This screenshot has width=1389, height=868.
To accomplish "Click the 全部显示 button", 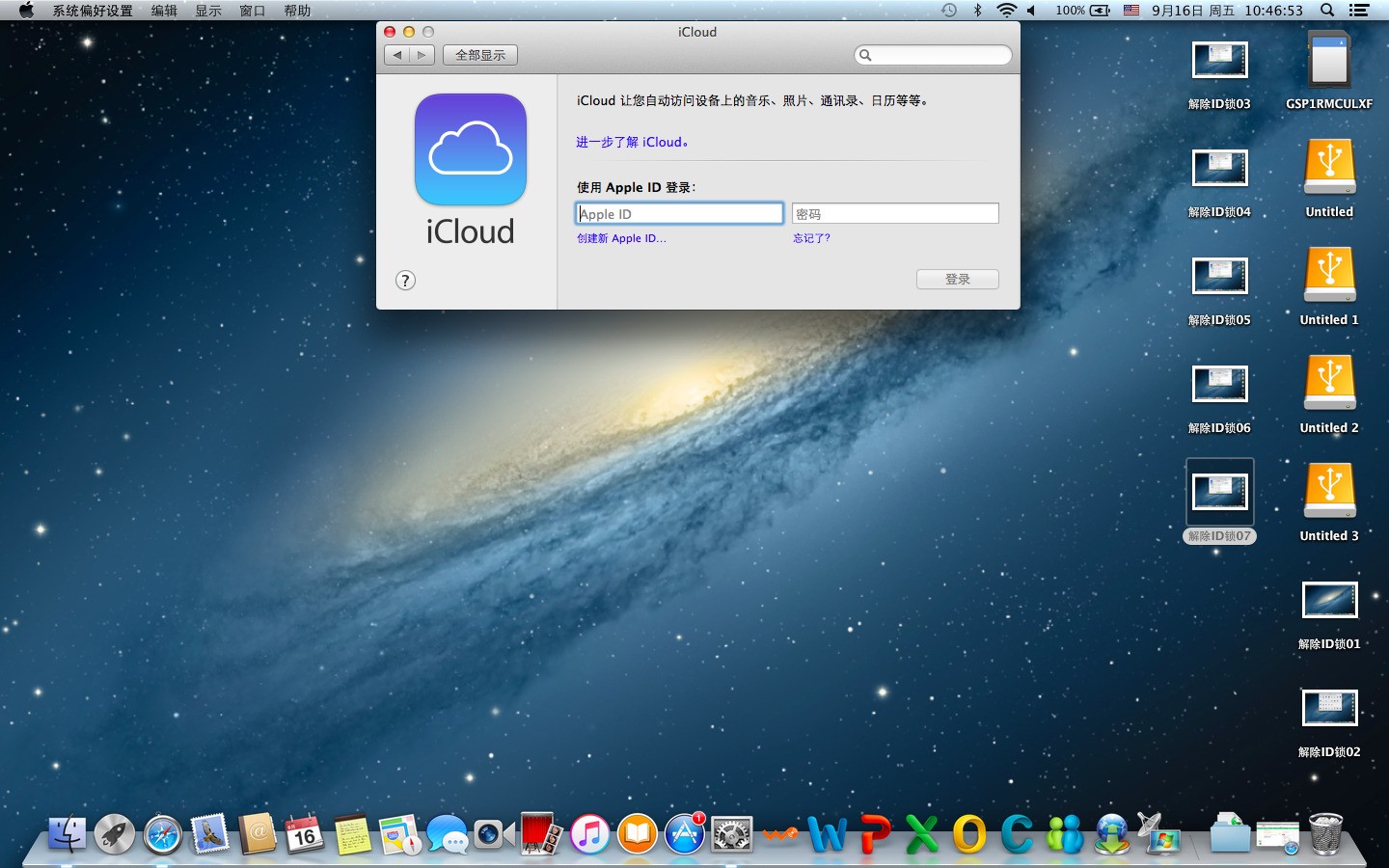I will pos(480,55).
